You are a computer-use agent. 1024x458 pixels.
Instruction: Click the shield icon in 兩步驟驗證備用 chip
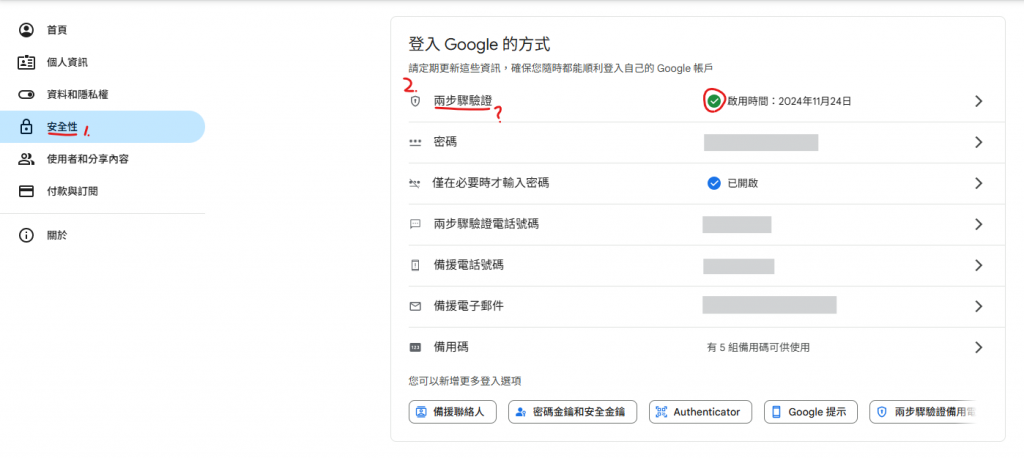(882, 412)
